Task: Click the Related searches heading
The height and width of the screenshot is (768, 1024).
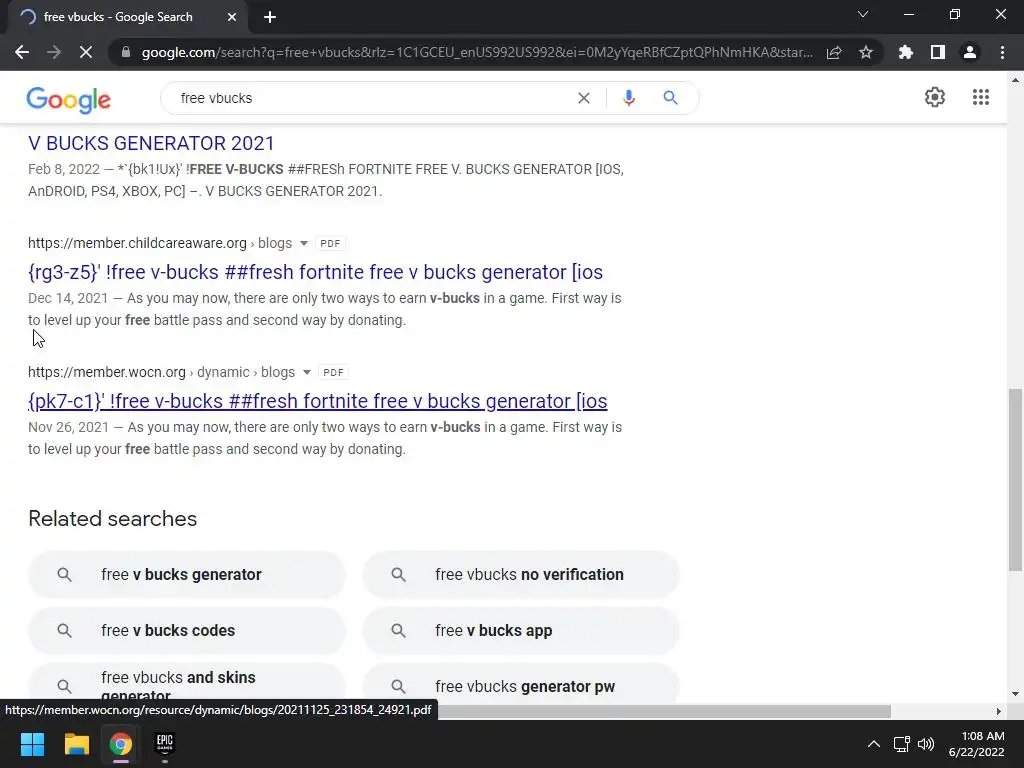Action: click(112, 519)
